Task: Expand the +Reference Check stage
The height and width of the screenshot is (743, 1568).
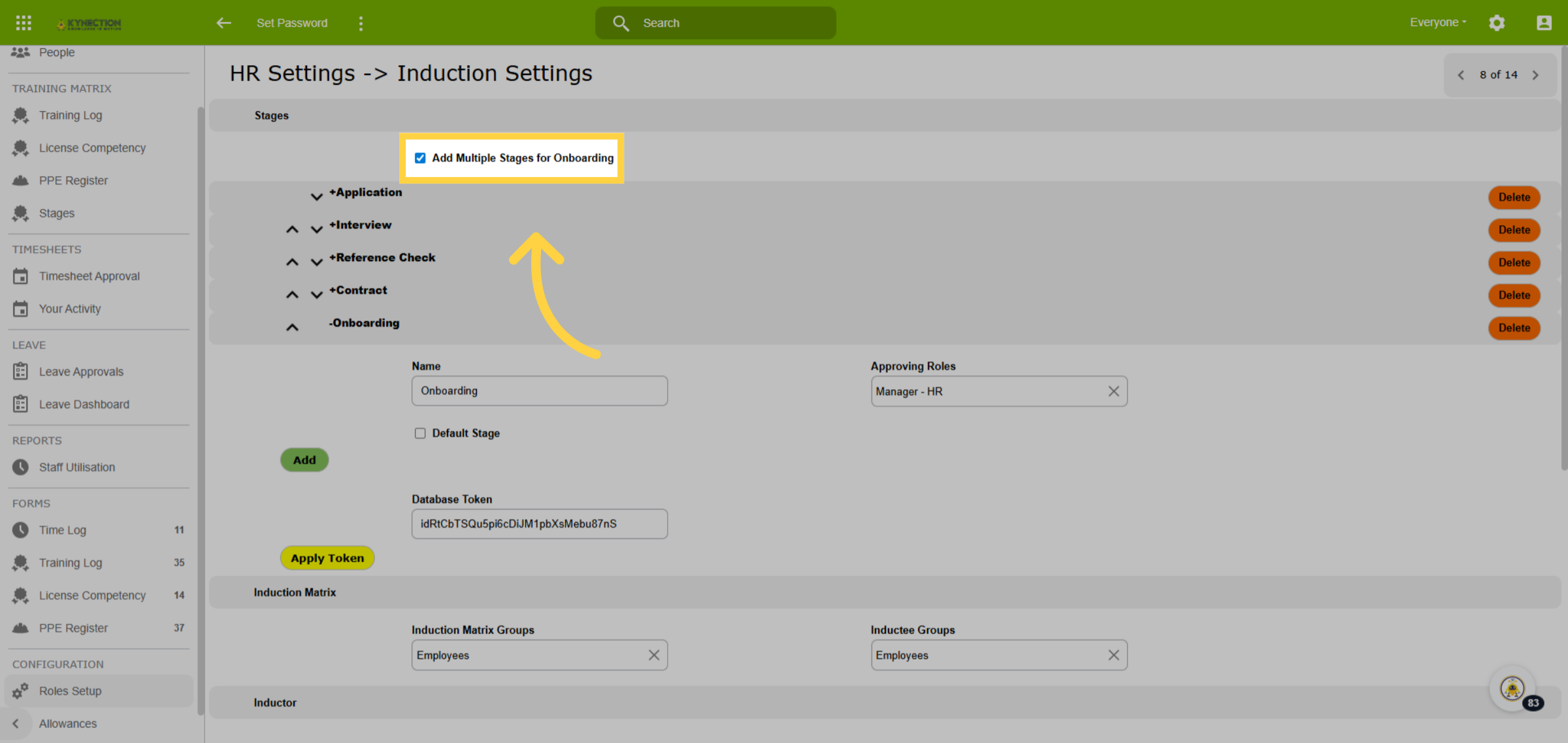Action: (x=382, y=257)
